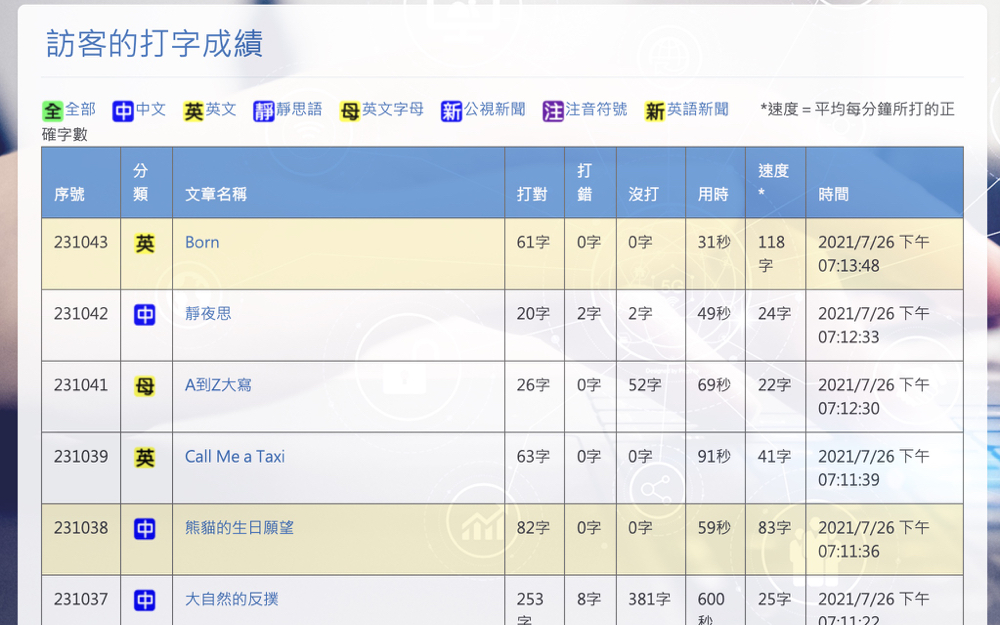Click the 訪客的打字成績 page heading
This screenshot has width=1000, height=625.
point(155,43)
